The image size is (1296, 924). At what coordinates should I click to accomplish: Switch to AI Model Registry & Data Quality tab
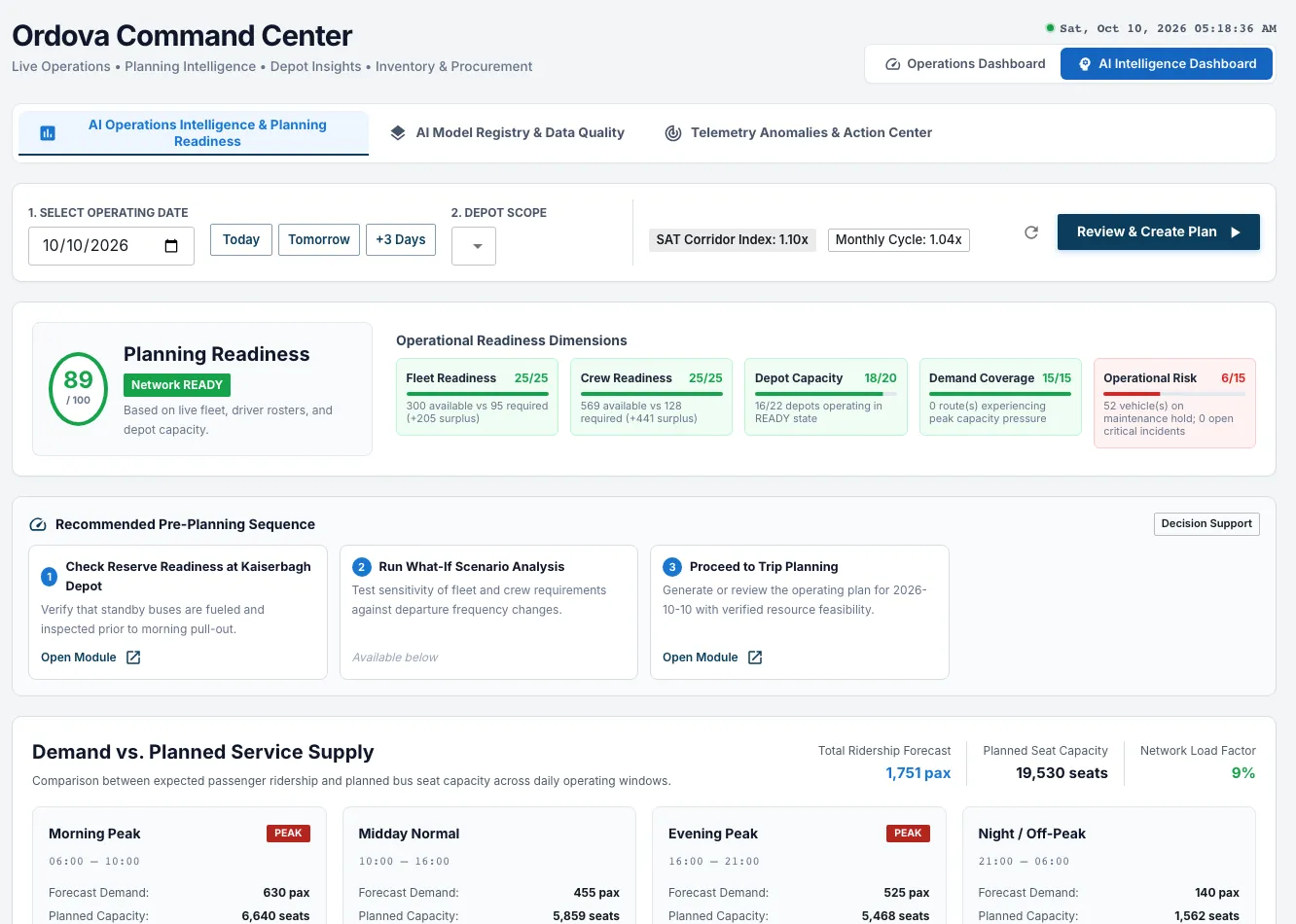(x=507, y=133)
